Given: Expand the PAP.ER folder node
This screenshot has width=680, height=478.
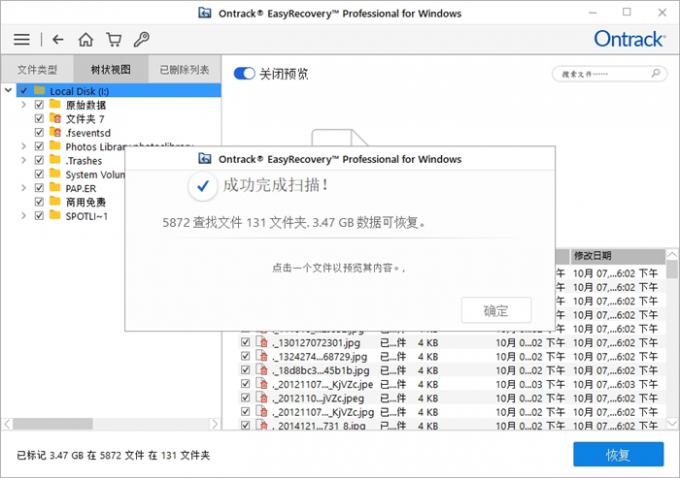Looking at the screenshot, I should tap(23, 188).
